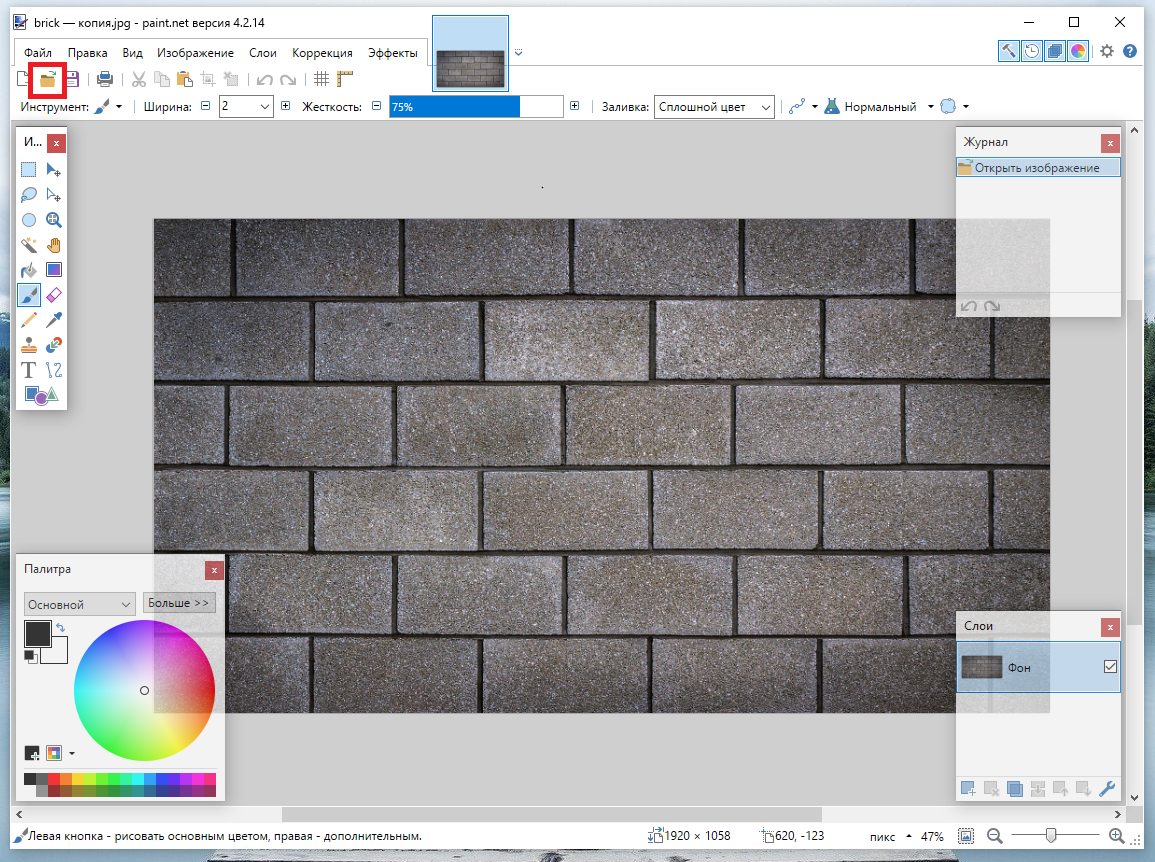Open the Слои menu
This screenshot has height=862, width=1155.
tap(263, 53)
